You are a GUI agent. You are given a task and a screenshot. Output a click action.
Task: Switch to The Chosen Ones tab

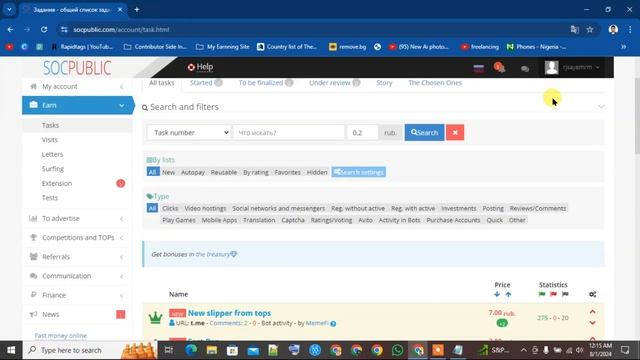[435, 83]
